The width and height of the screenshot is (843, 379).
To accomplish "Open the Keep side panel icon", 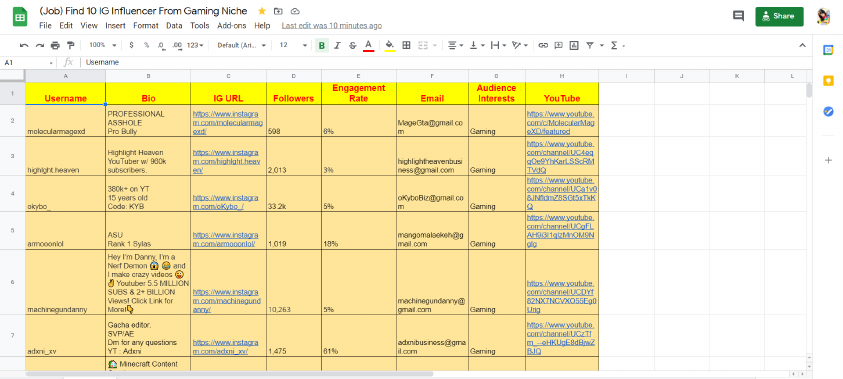I will pyautogui.click(x=828, y=81).
